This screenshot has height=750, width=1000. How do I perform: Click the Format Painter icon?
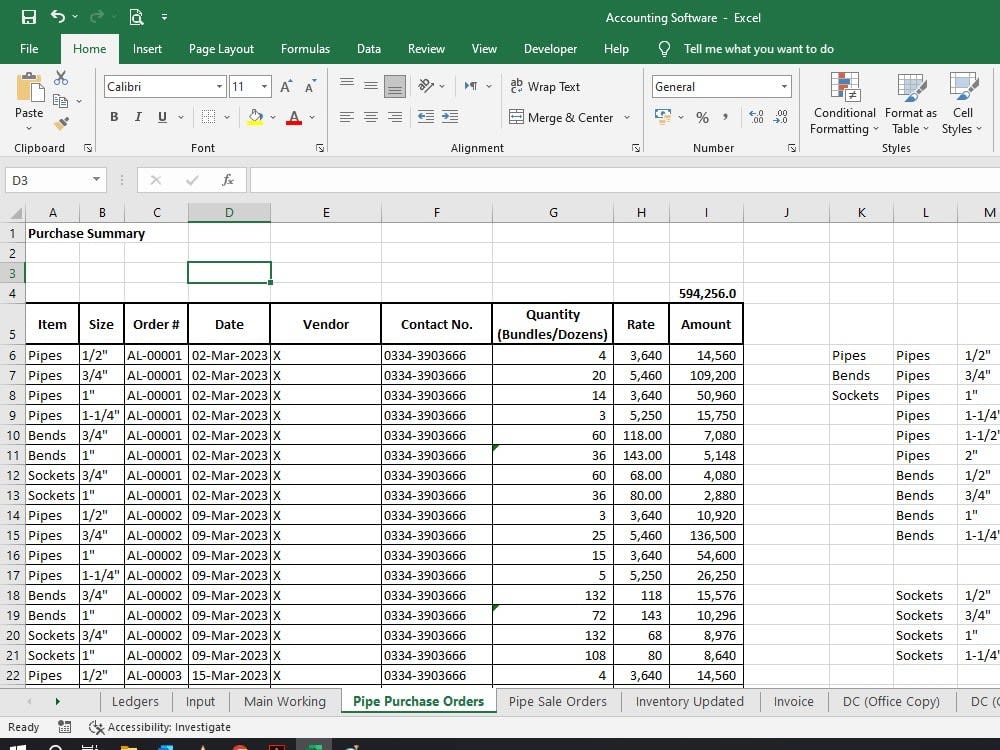tap(59, 121)
